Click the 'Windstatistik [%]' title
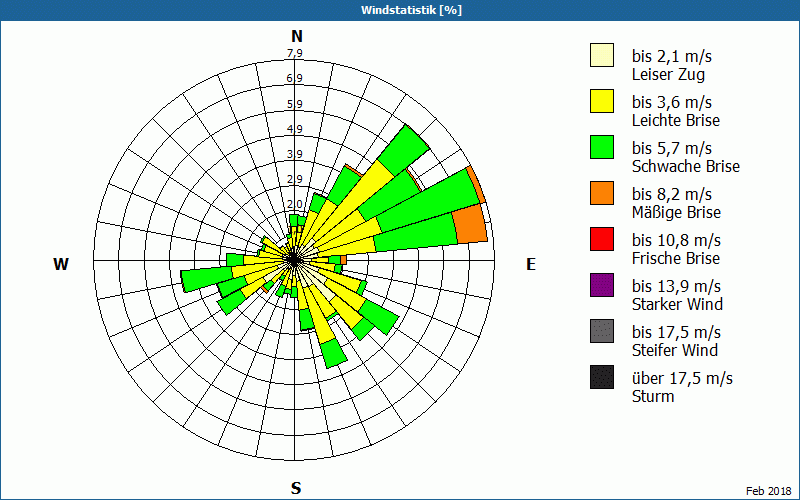Image resolution: width=800 pixels, height=500 pixels. tap(411, 10)
